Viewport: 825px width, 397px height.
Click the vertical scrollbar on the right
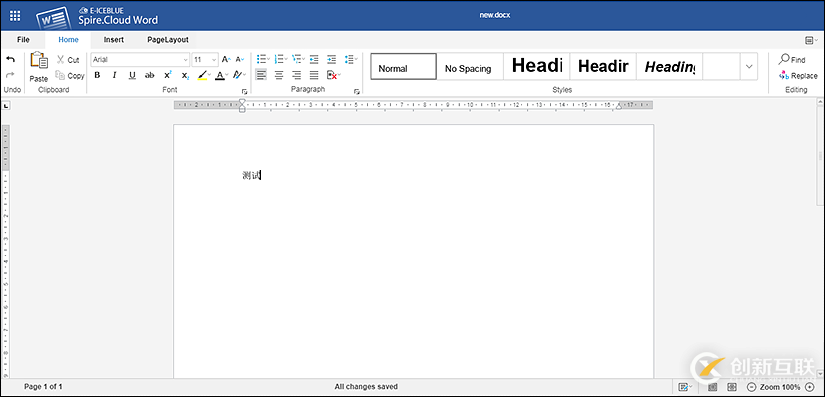(820, 156)
